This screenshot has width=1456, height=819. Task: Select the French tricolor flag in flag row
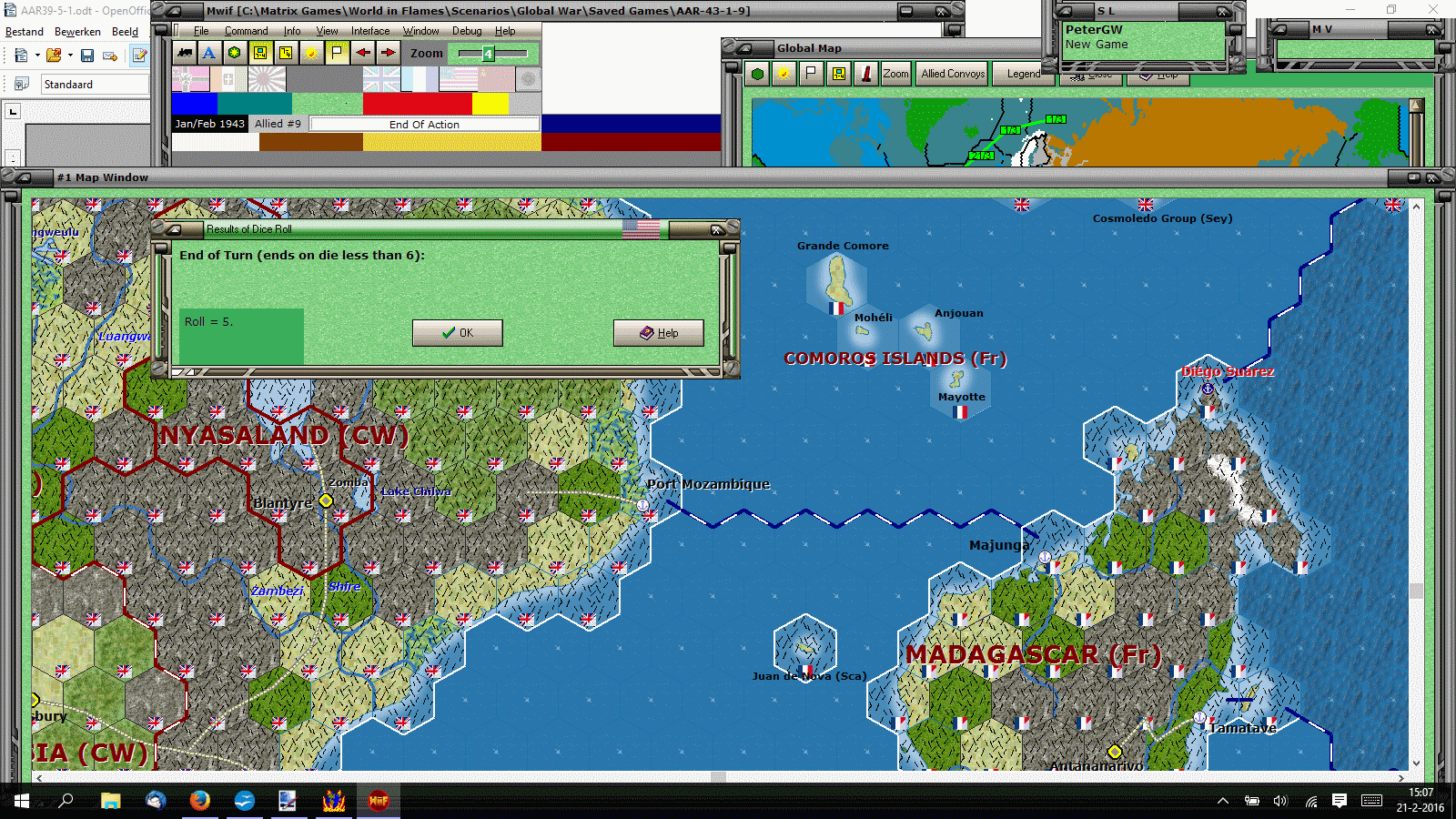[x=420, y=80]
